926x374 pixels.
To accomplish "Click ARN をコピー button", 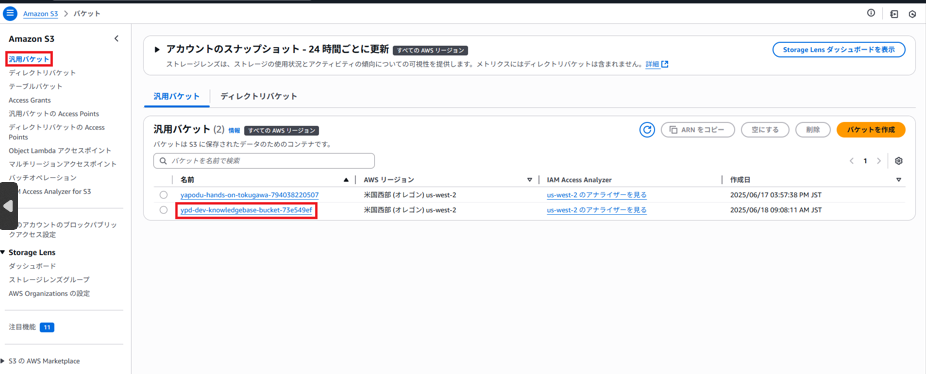I will tap(697, 129).
